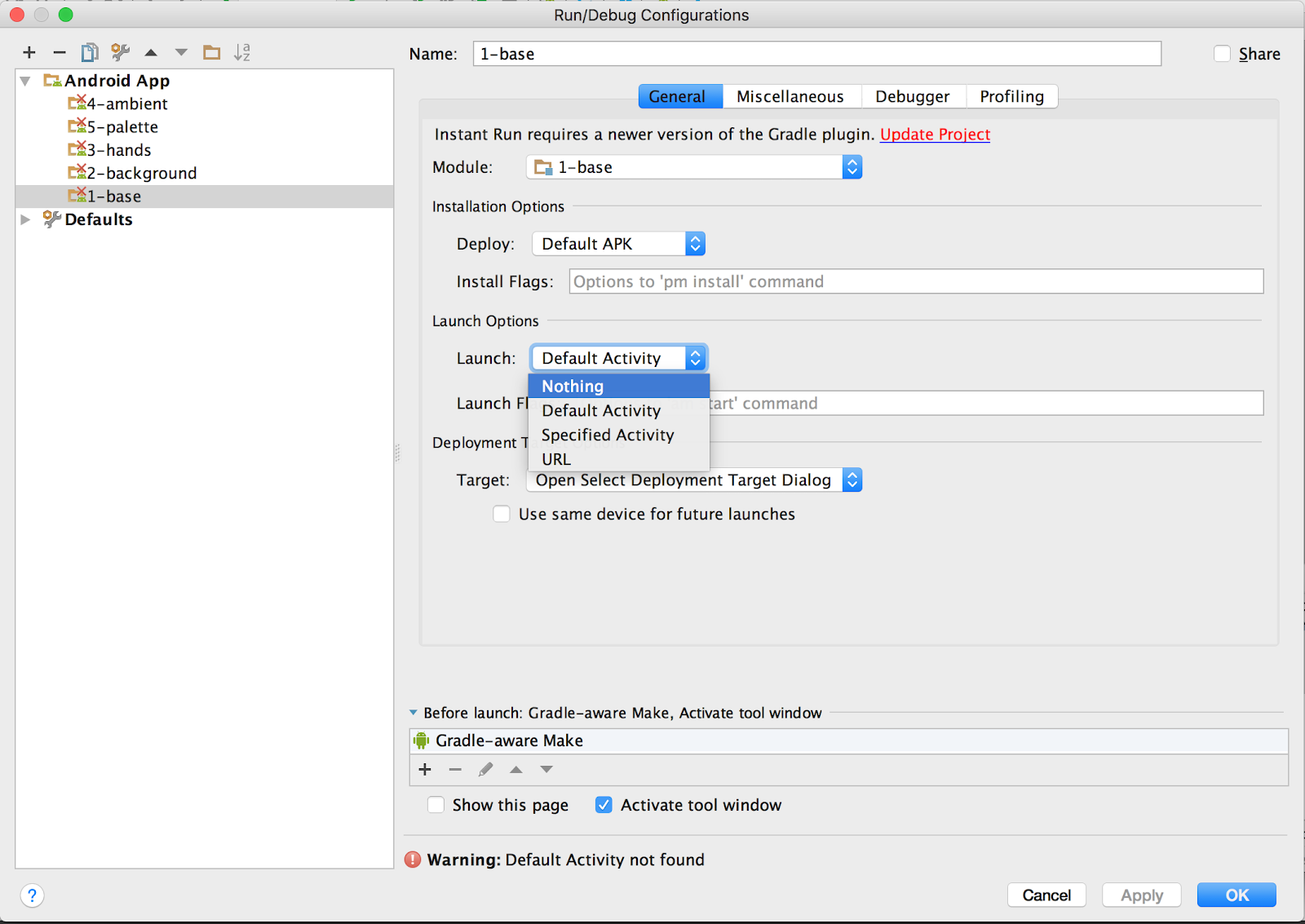Collapse the Android App tree node
The height and width of the screenshot is (924, 1305).
point(25,81)
